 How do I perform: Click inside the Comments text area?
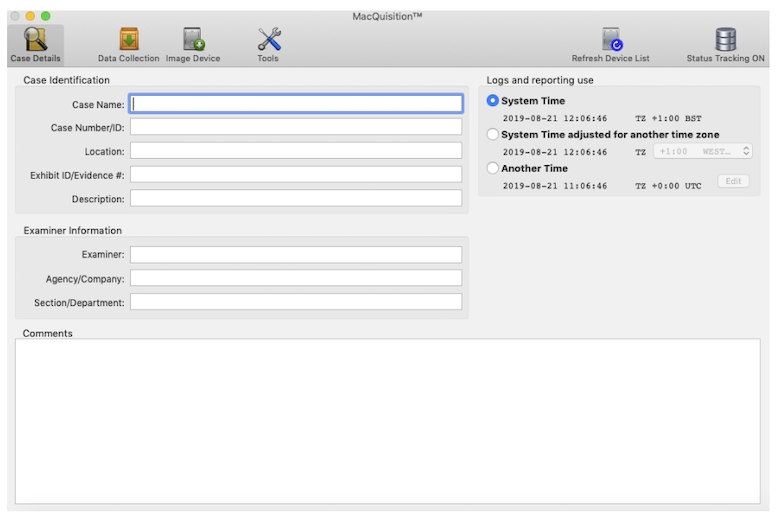(388, 421)
